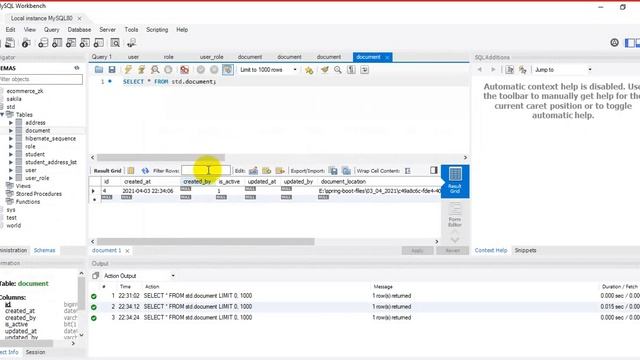This screenshot has height=360, width=640.
Task: Switch to the Query 1 tab
Action: point(102,57)
